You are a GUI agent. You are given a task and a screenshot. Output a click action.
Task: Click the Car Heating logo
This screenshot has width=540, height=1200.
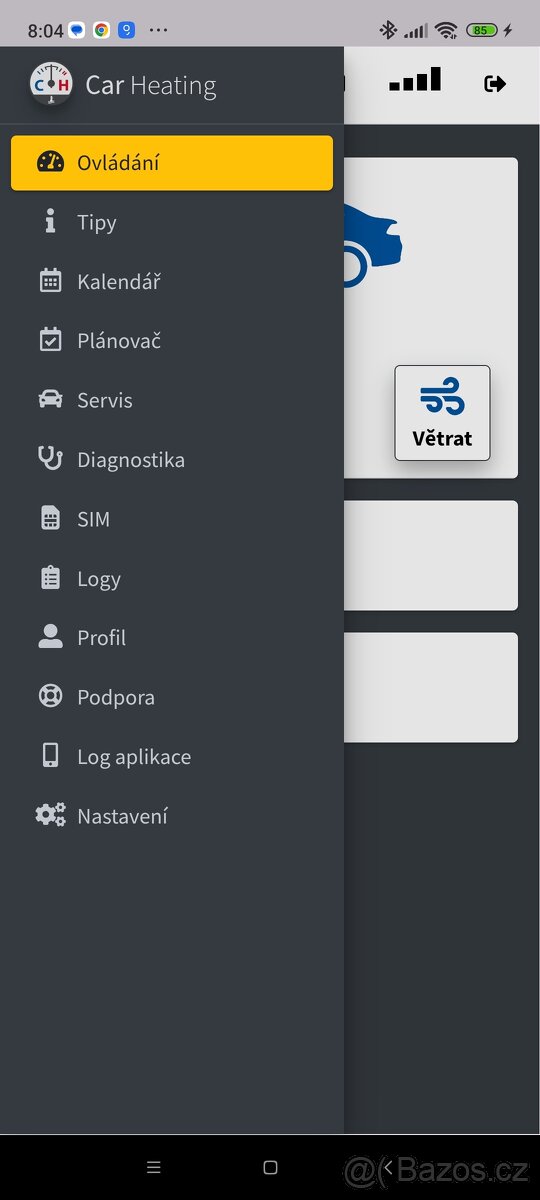51,85
